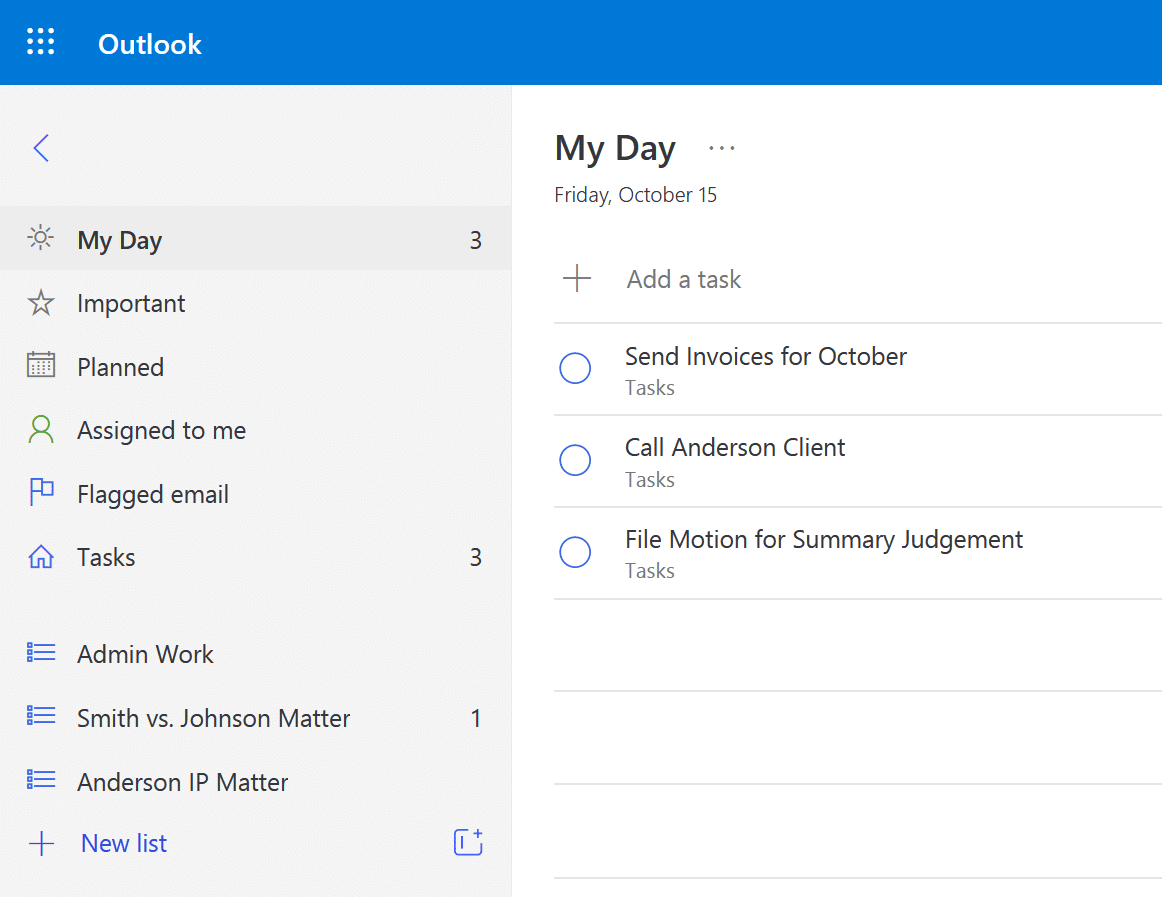Open the Admin Work list
The width and height of the screenshot is (1162, 897).
coord(256,654)
